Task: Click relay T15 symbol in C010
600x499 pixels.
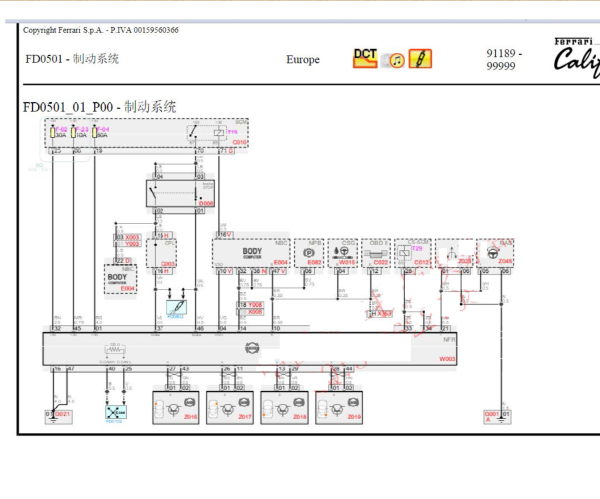Action: coord(219,132)
